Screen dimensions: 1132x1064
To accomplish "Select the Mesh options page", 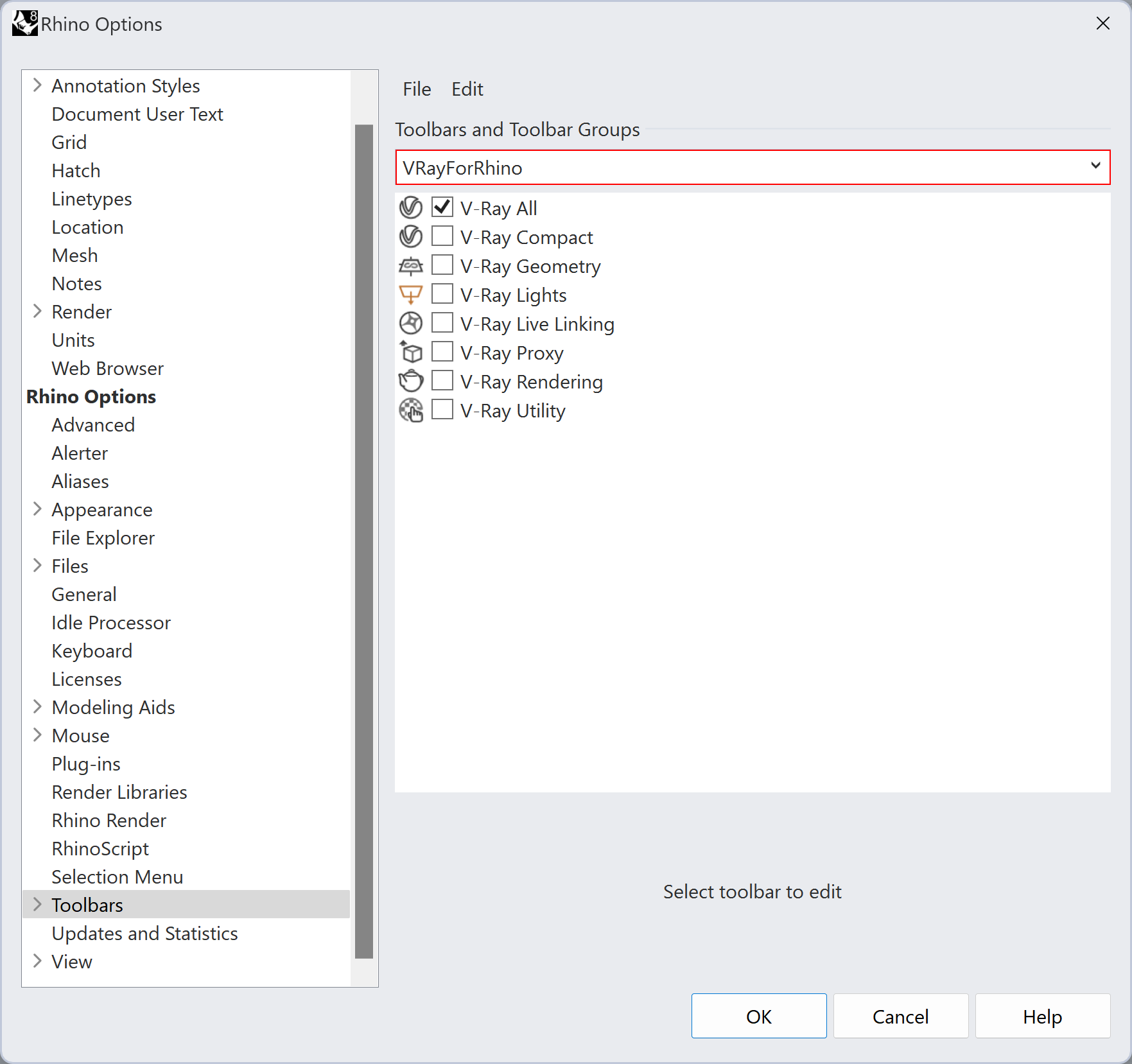I will (x=74, y=256).
